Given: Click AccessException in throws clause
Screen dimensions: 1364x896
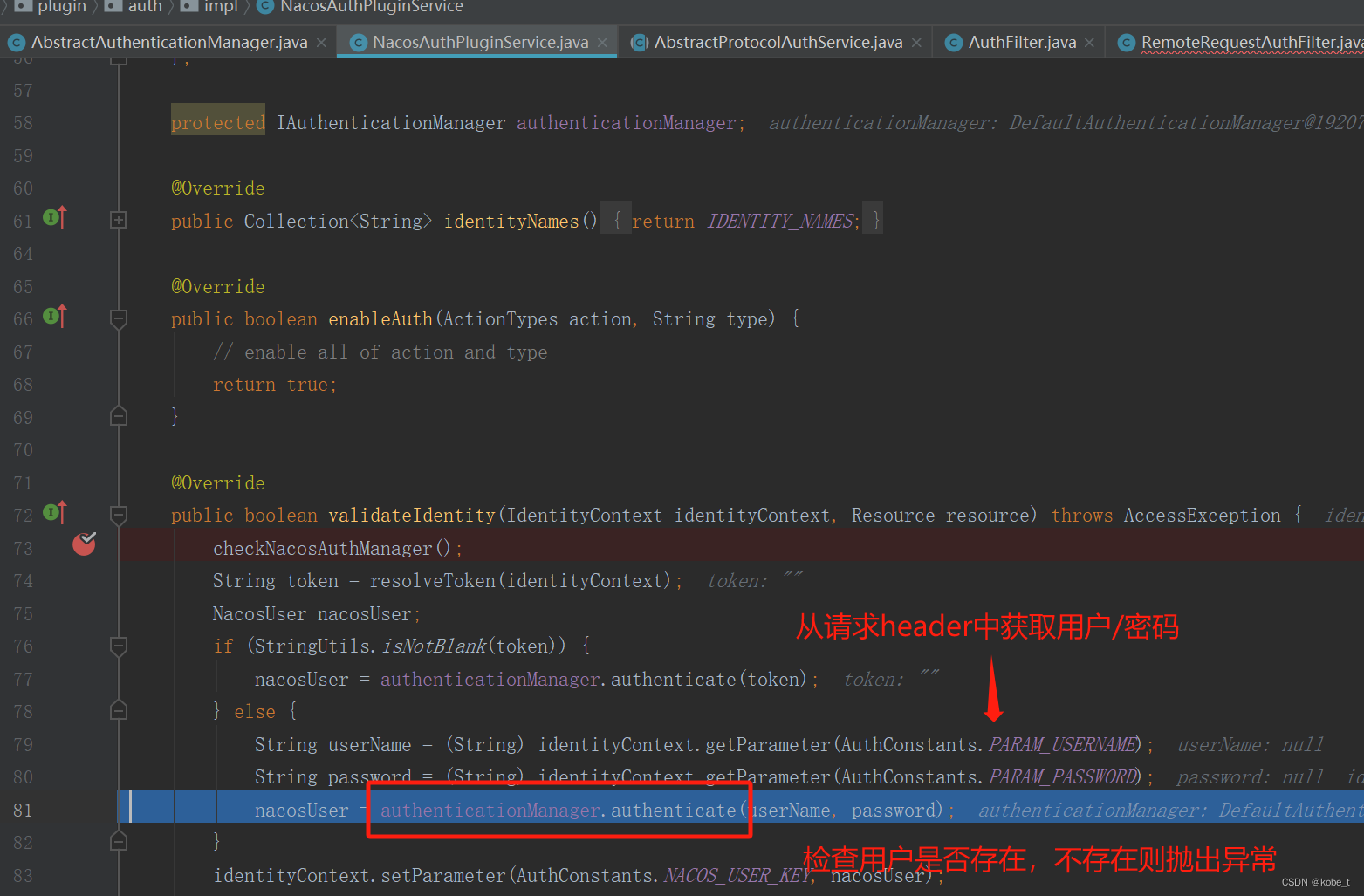Looking at the screenshot, I should (x=1202, y=516).
